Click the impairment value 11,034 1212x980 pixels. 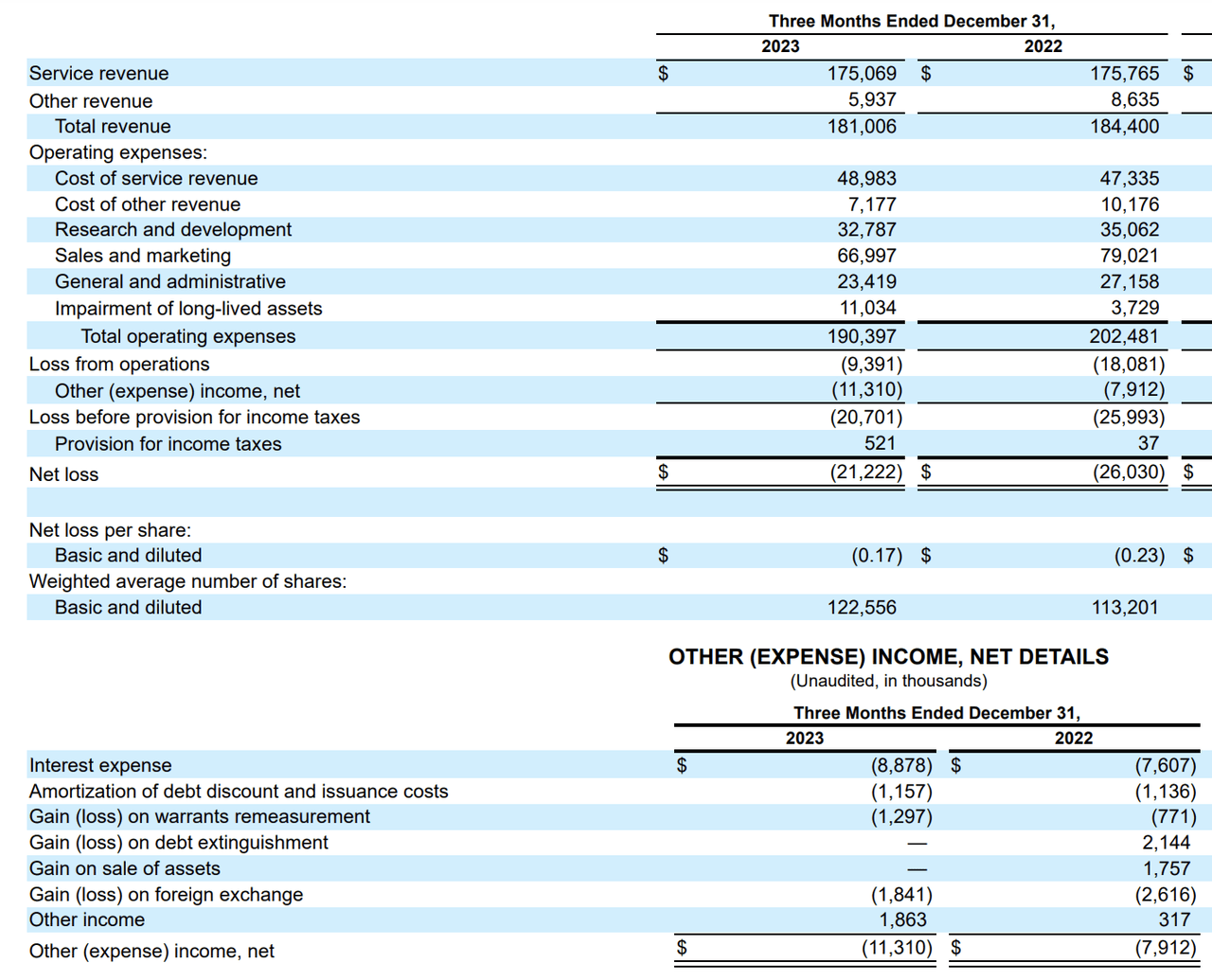(x=867, y=307)
